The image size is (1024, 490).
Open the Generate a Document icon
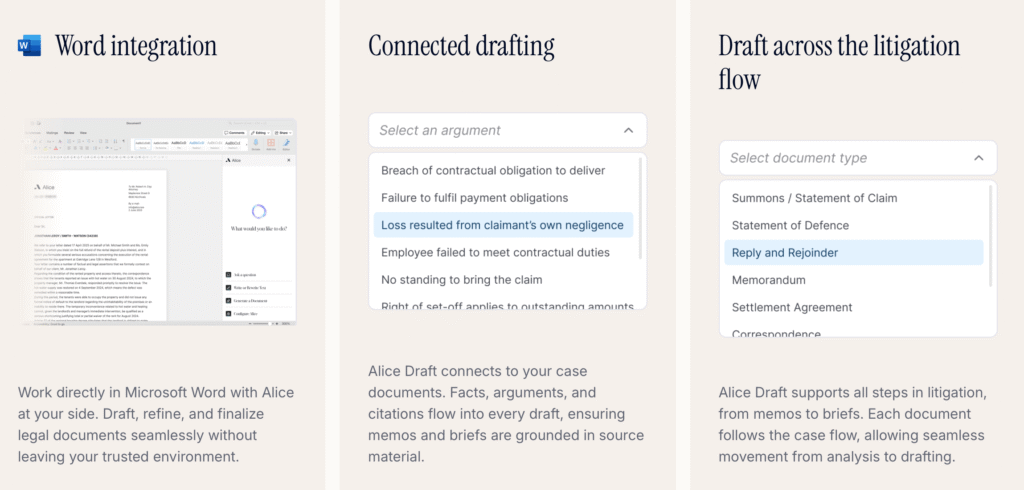(x=229, y=300)
